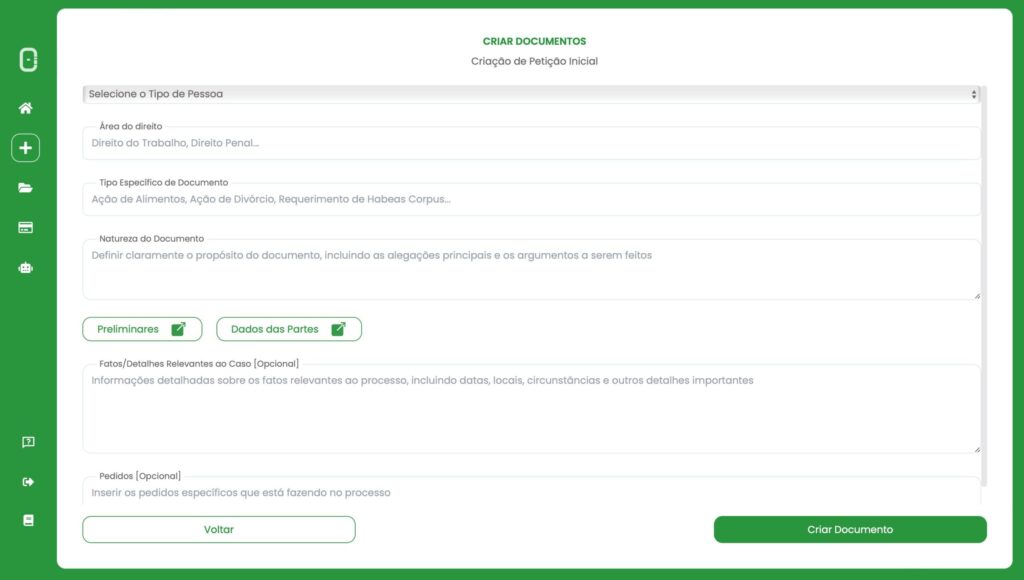
Task: Focus the Fatos/Detalhes Relevantes ao Caso textarea
Action: 531,410
